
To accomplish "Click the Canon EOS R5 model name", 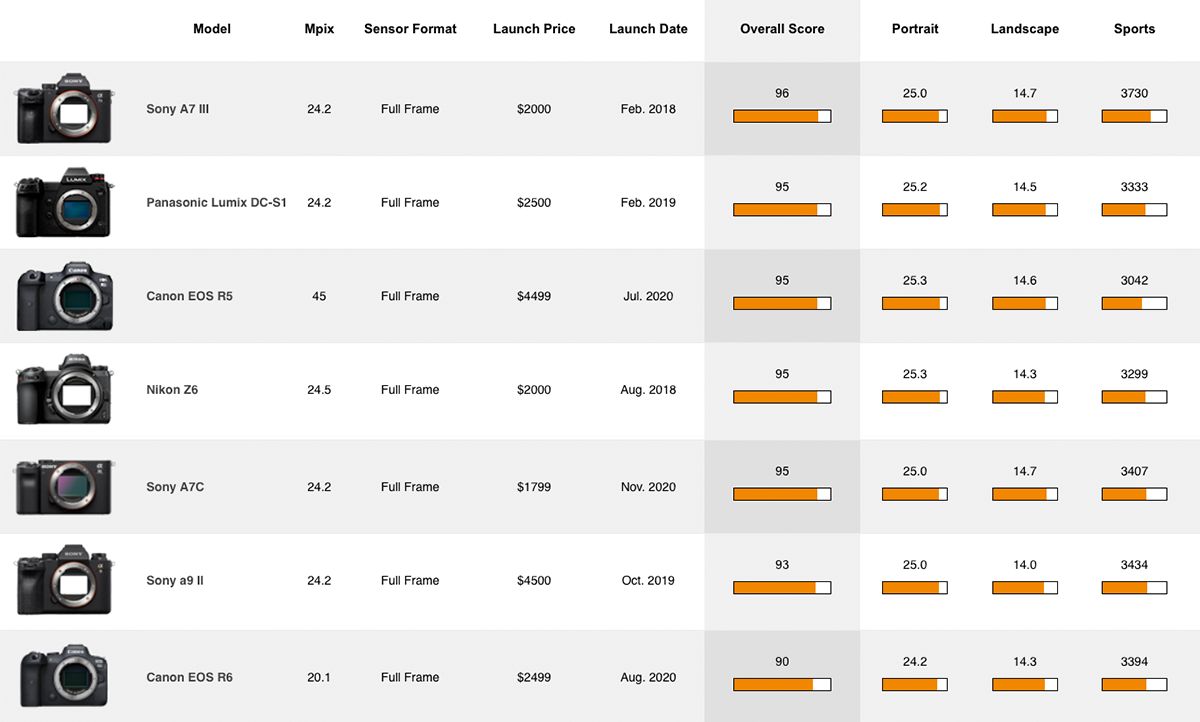I will (189, 297).
